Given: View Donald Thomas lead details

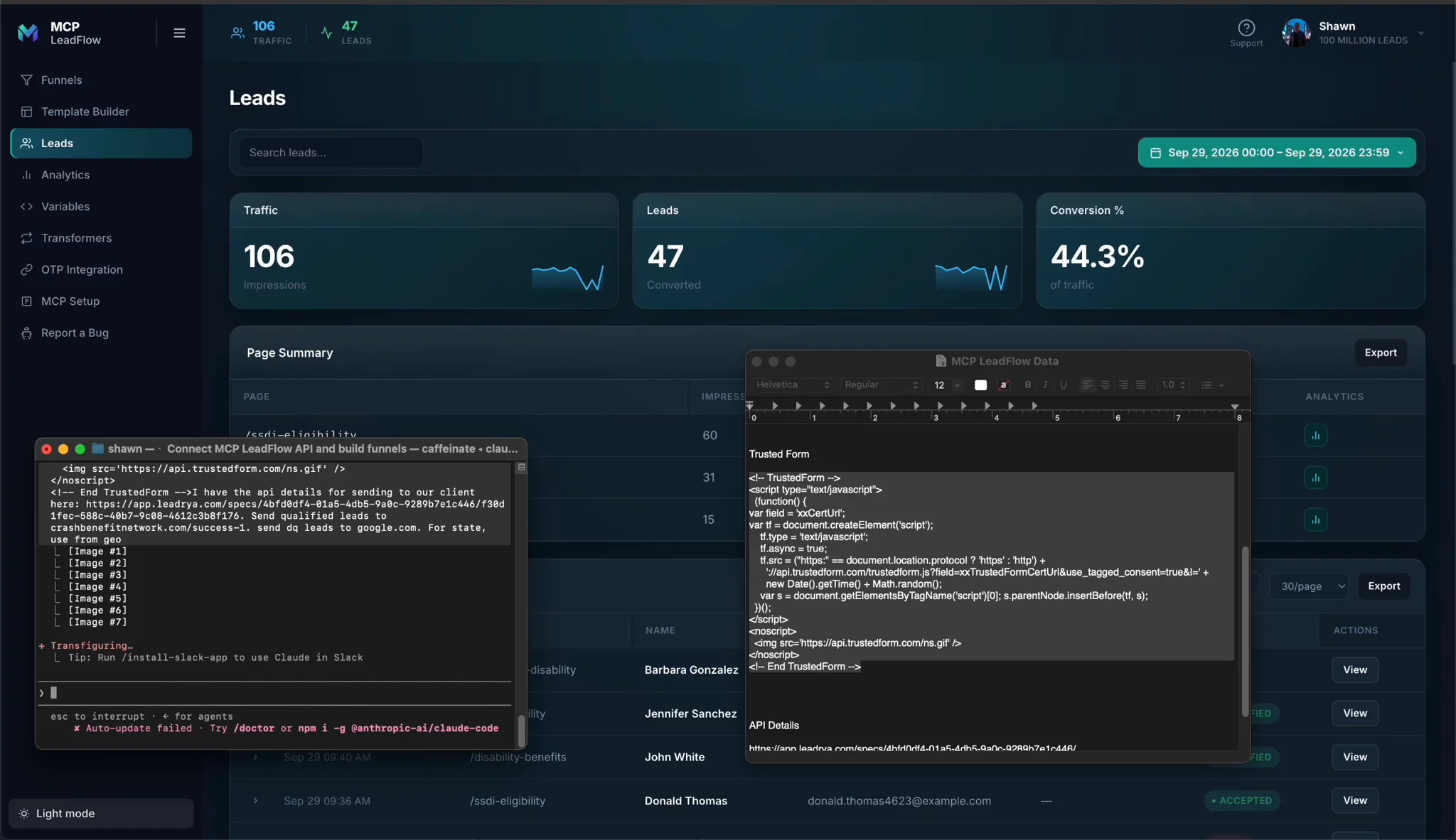Looking at the screenshot, I should (1355, 801).
